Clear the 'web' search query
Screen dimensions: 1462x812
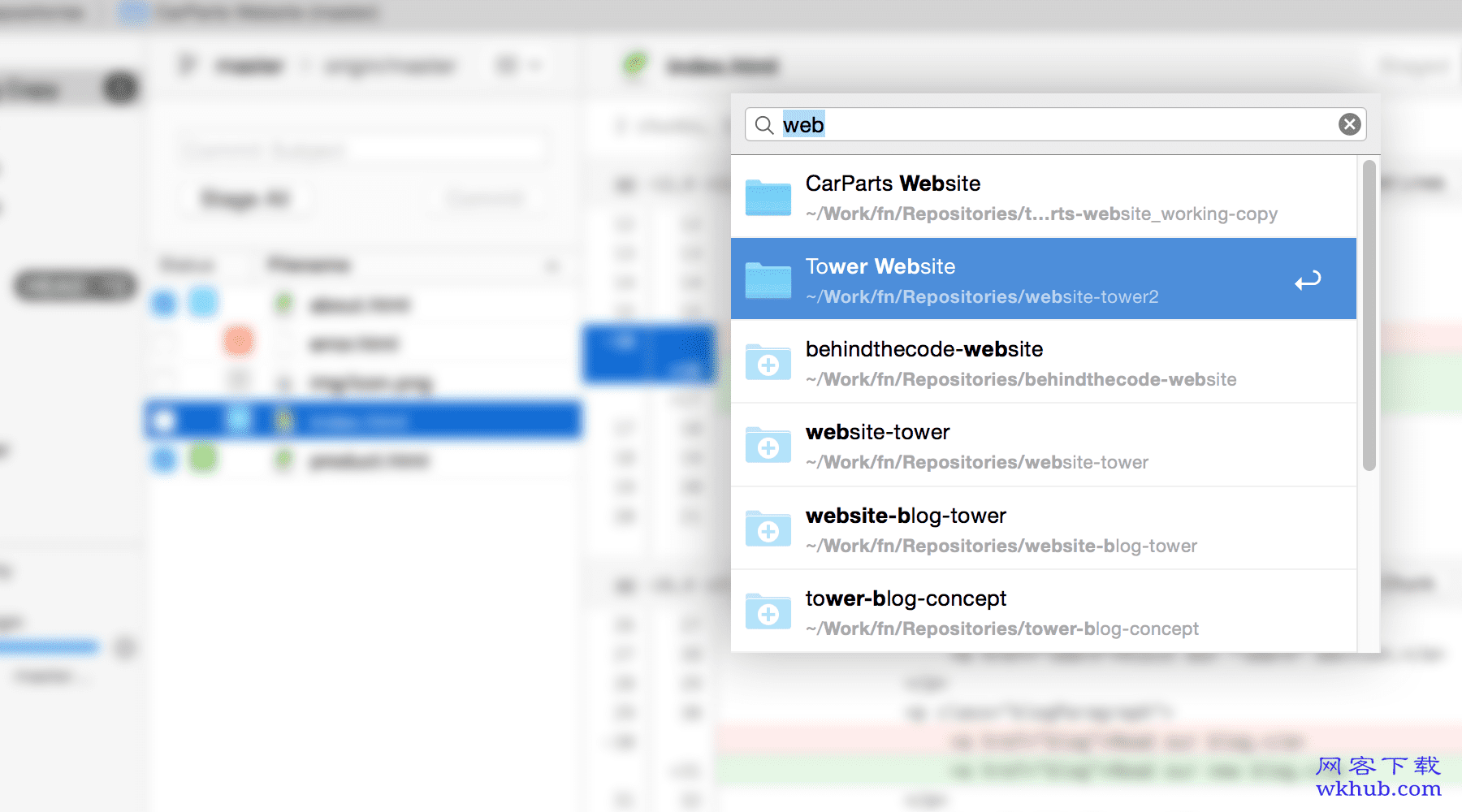point(1349,124)
